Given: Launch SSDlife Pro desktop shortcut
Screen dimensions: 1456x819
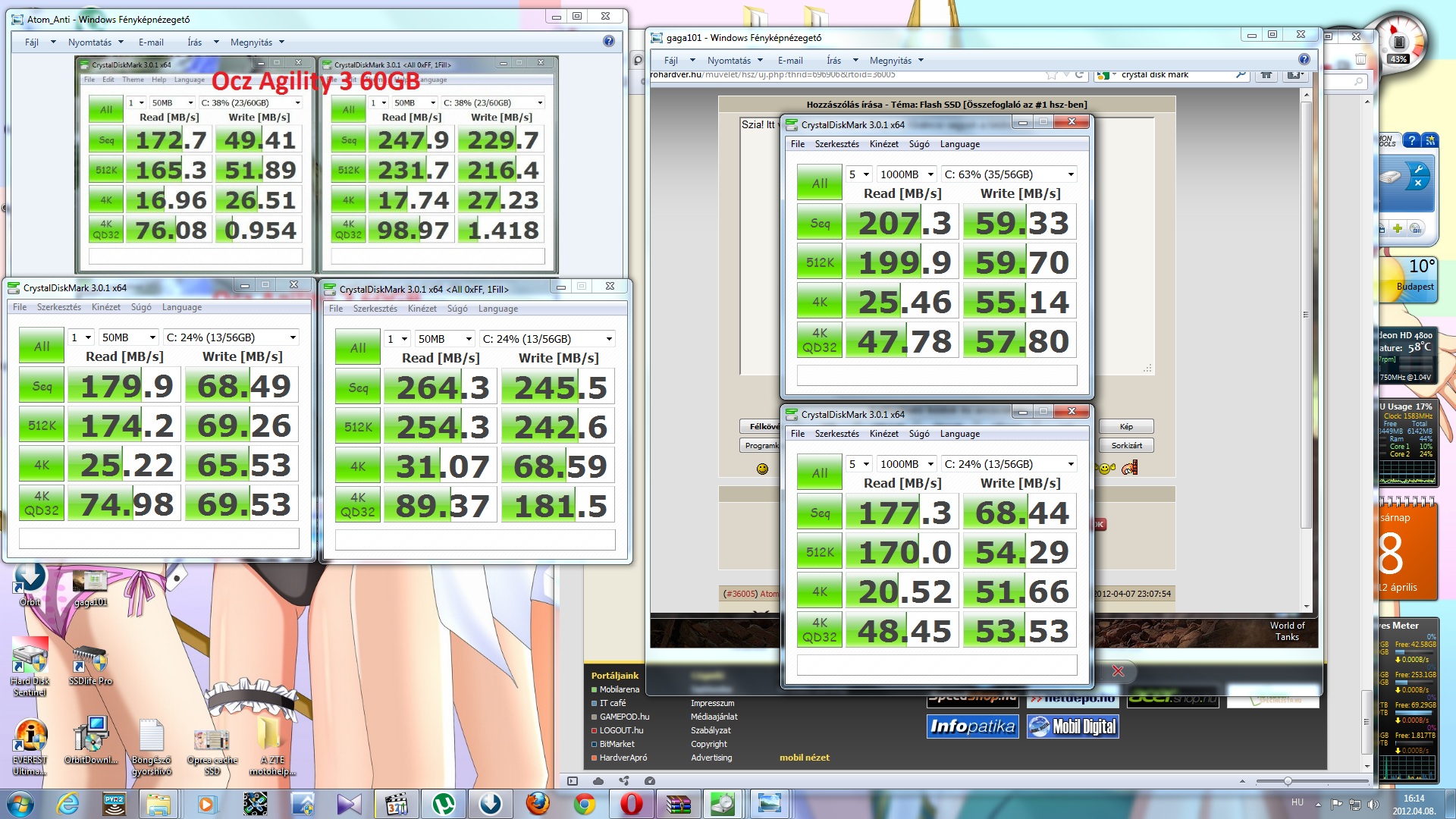Looking at the screenshot, I should point(90,667).
